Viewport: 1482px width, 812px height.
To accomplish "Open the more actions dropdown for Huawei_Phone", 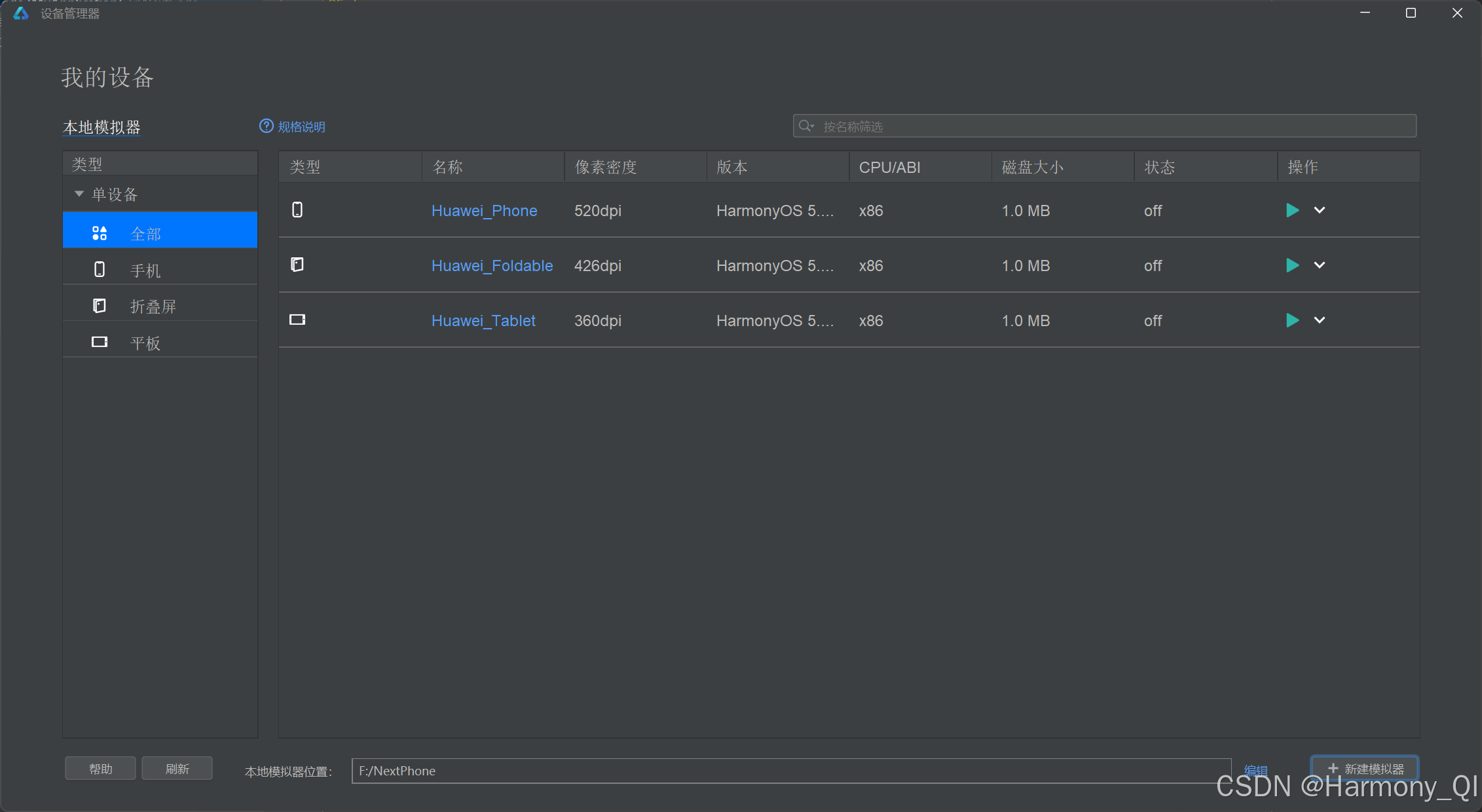I will pos(1320,210).
